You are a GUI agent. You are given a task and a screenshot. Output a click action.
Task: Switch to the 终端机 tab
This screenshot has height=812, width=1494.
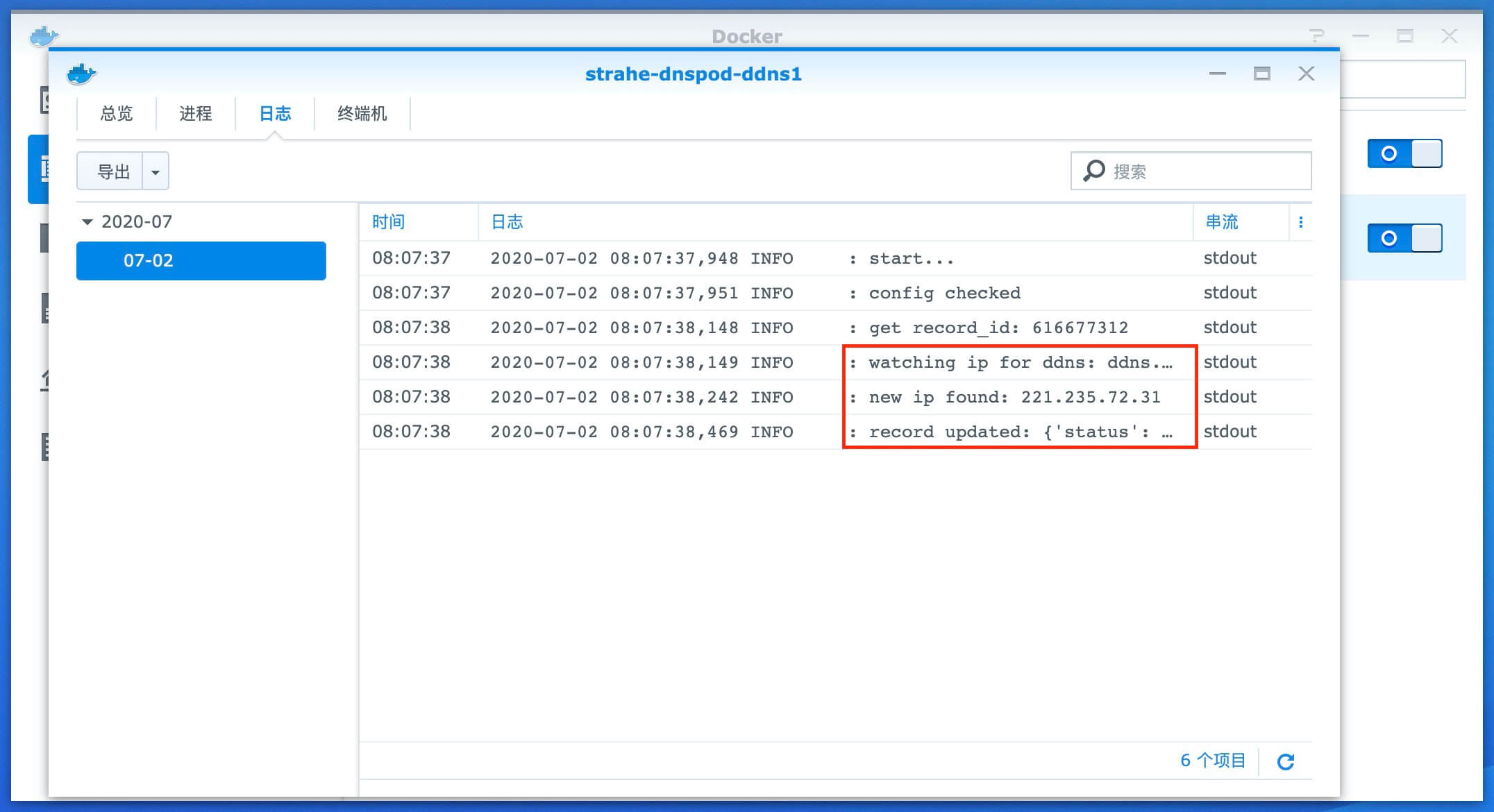coord(362,114)
